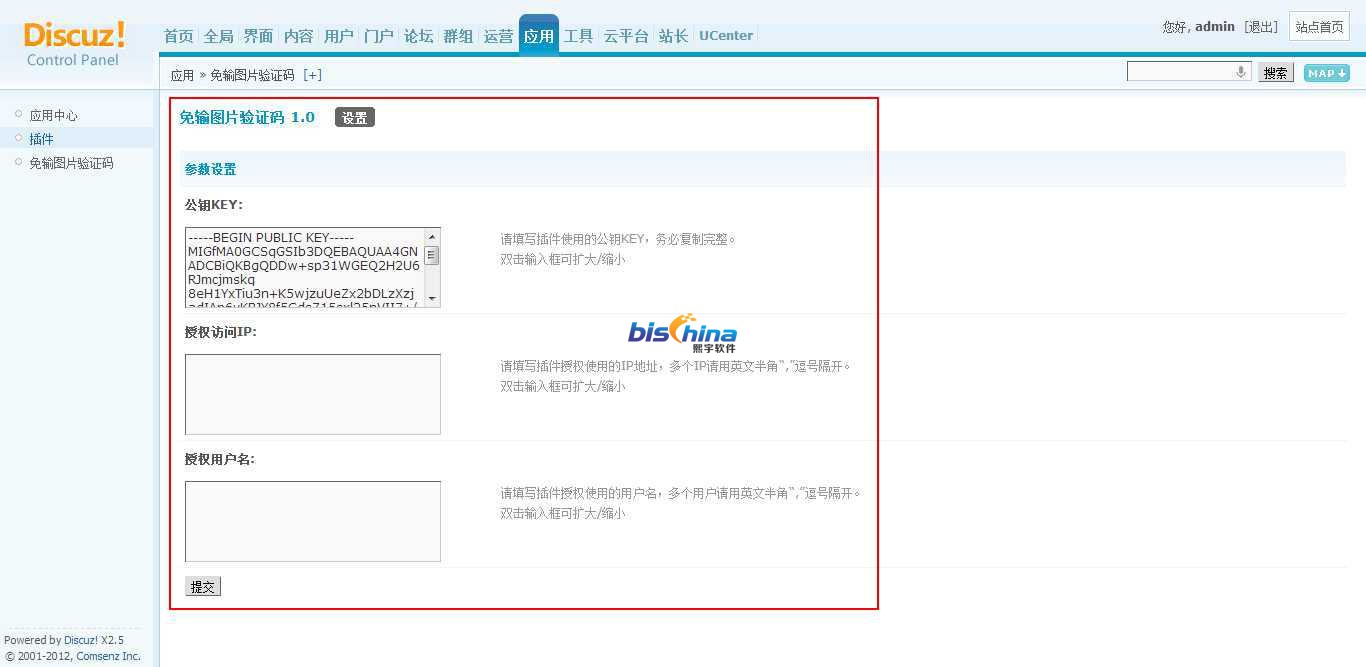
Task: Open the 内容 menu tab
Action: point(298,36)
